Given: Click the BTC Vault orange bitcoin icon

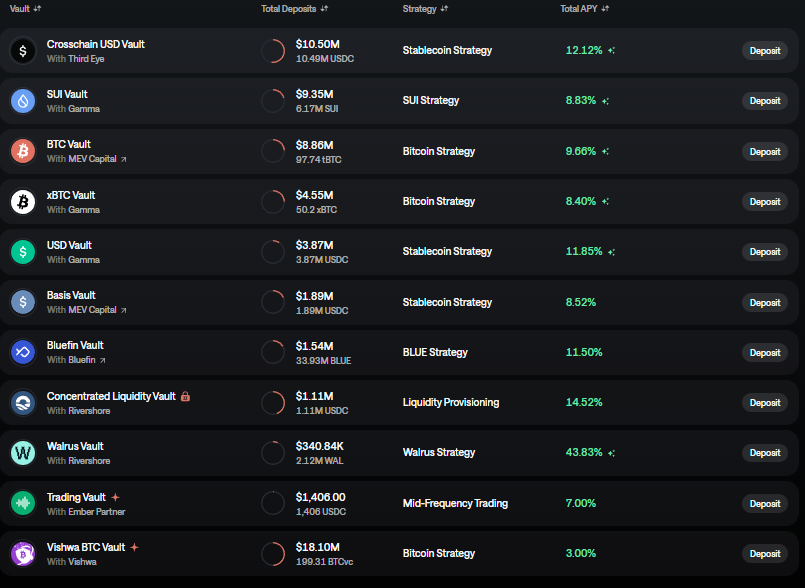Looking at the screenshot, I should tap(23, 151).
